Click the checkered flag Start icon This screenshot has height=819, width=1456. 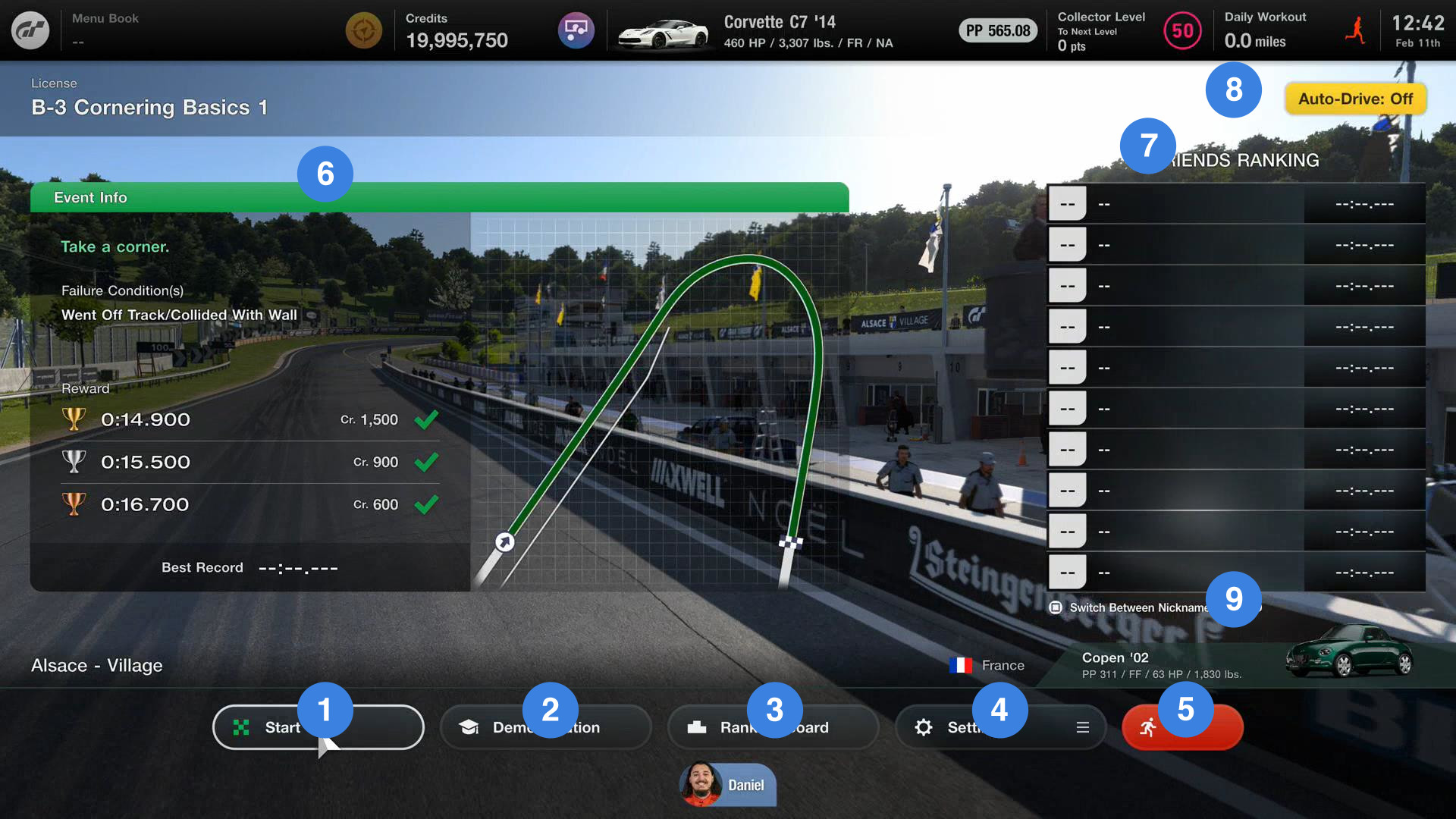point(241,727)
